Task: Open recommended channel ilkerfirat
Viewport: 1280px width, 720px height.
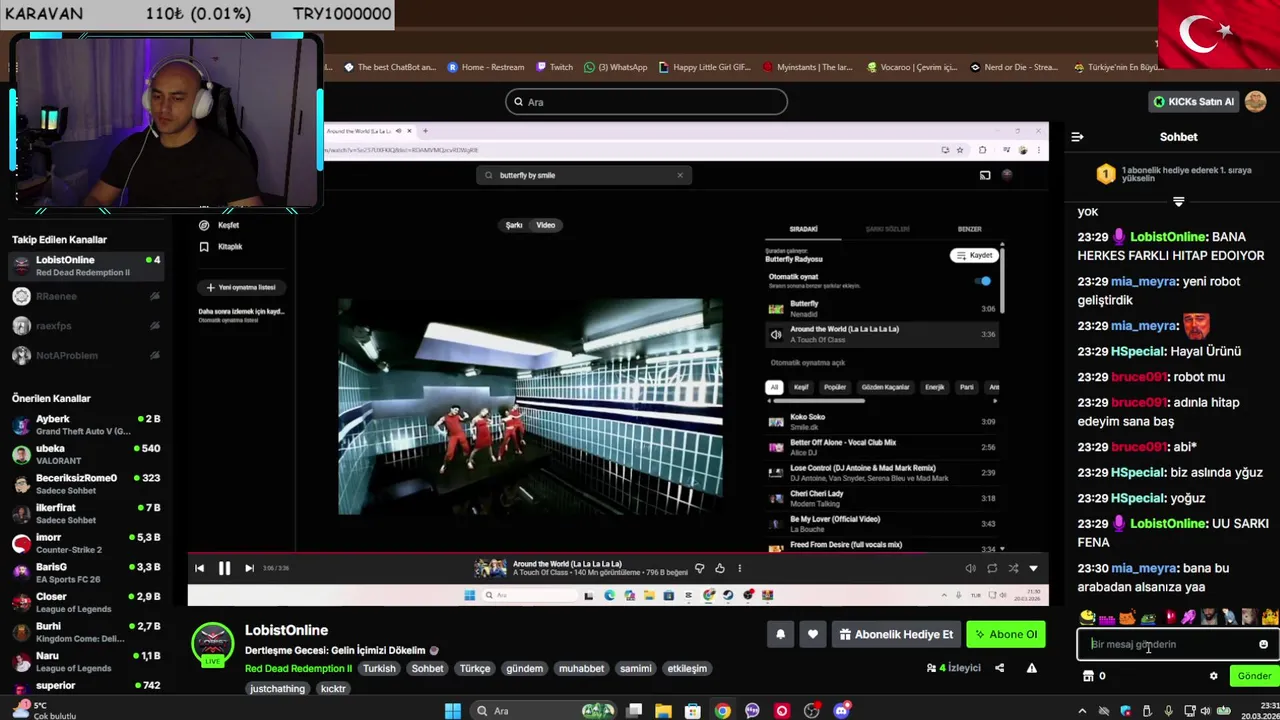Action: pyautogui.click(x=85, y=513)
